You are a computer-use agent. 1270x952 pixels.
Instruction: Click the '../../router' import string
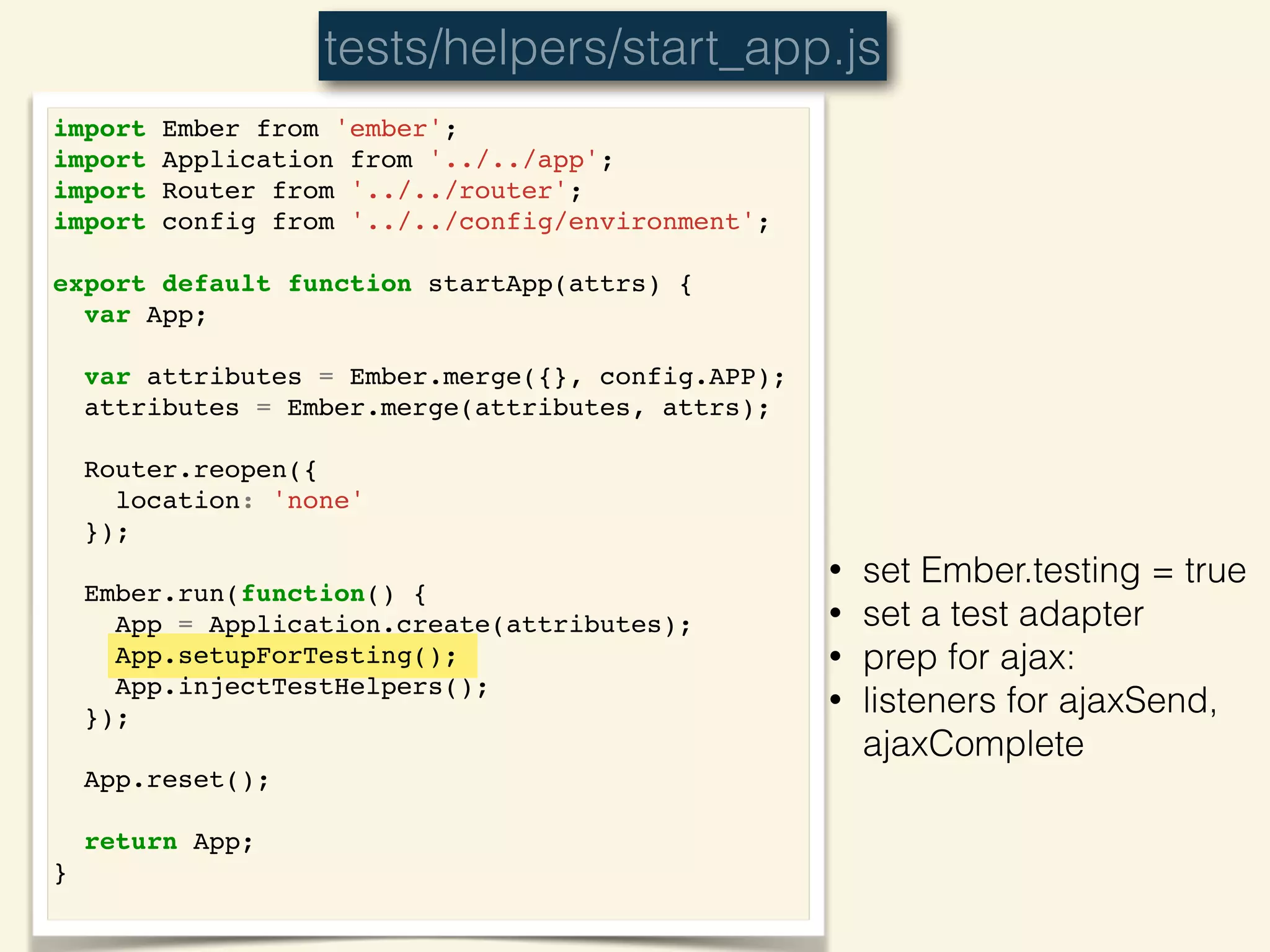[460, 191]
